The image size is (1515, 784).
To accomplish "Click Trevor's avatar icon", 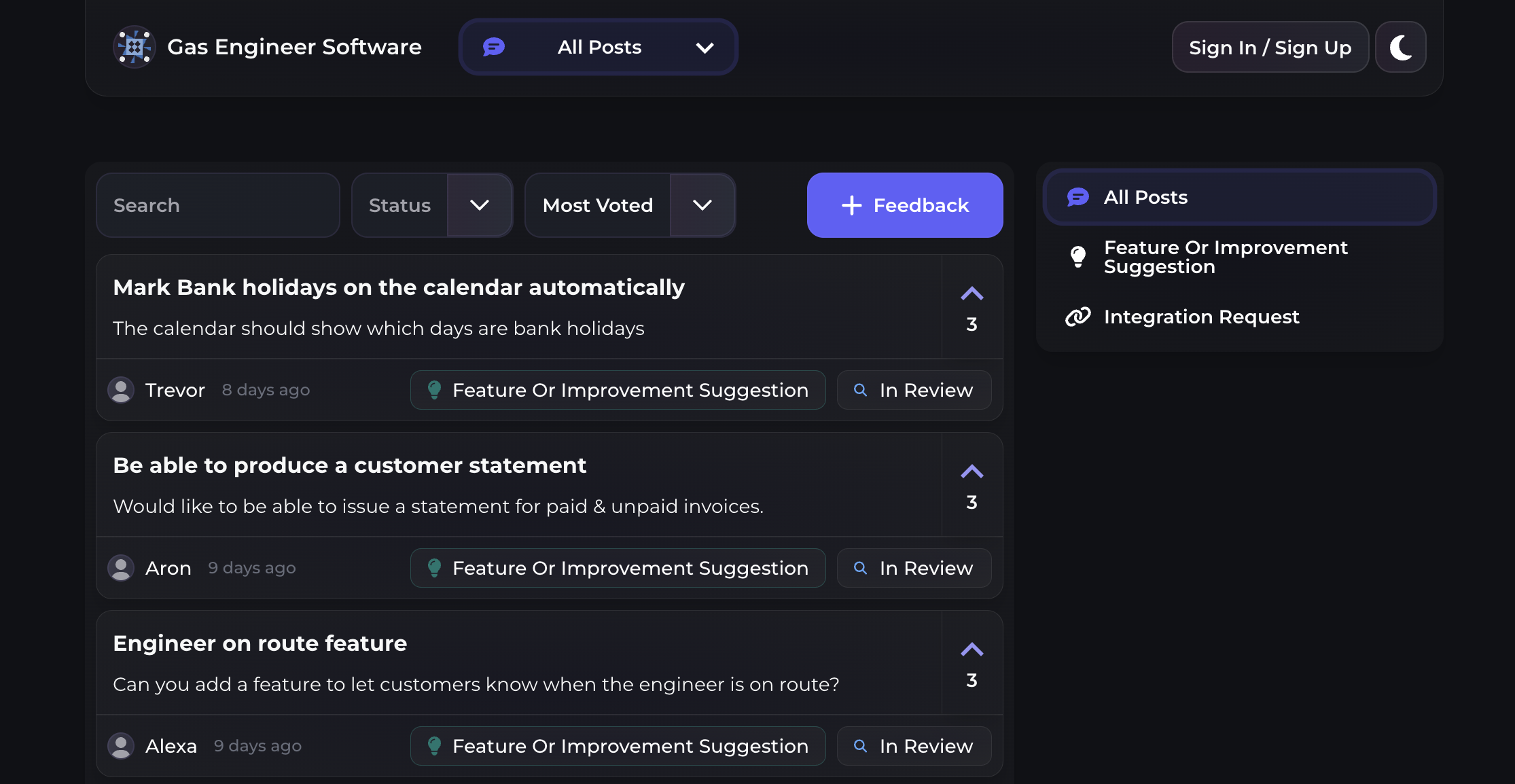I will point(121,390).
